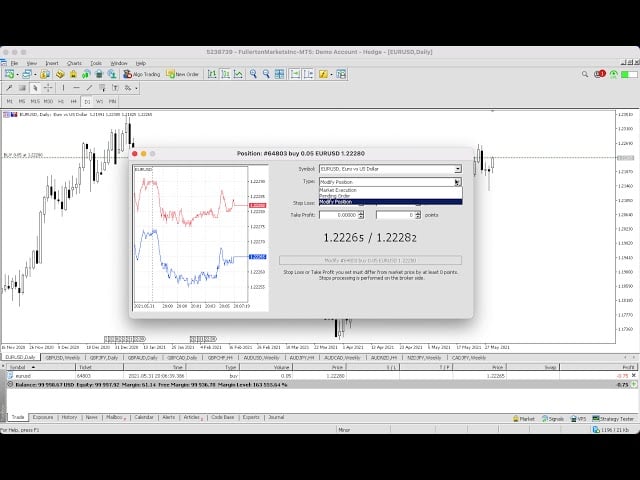Switch to the W1 timeframe
Screen dimensions: 640x480
click(x=100, y=101)
